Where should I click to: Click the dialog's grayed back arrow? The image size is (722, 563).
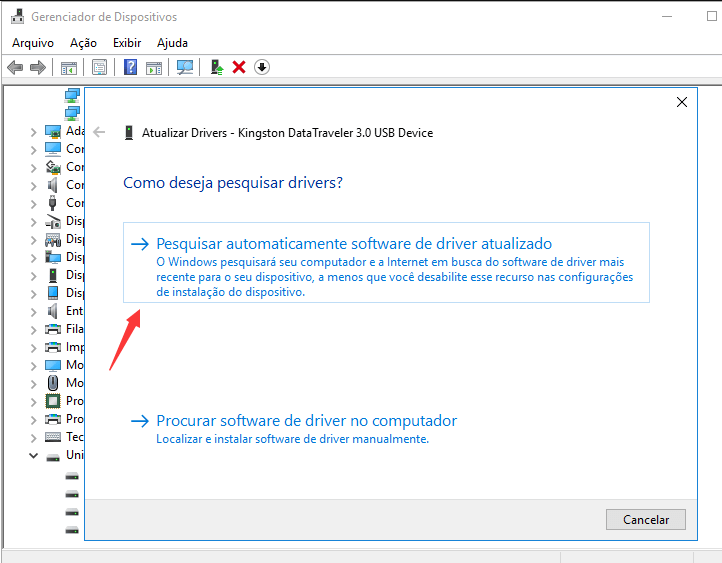coord(99,133)
